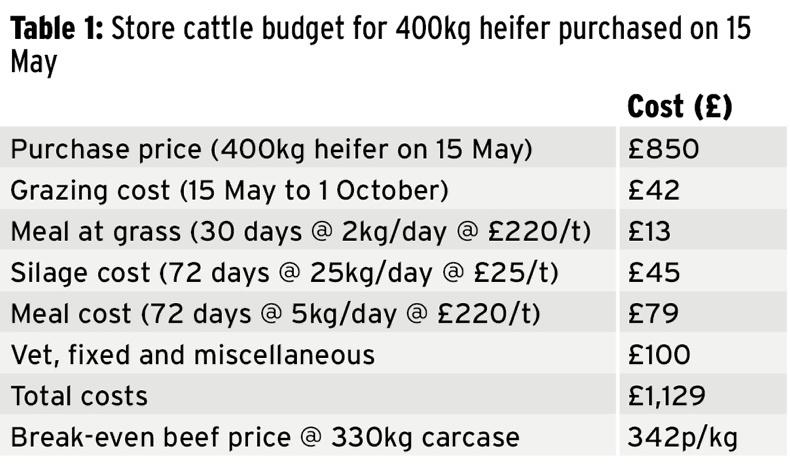Select the "Break-even beef price" row label
Image resolution: width=790 pixels, height=472 pixels.
265,437
